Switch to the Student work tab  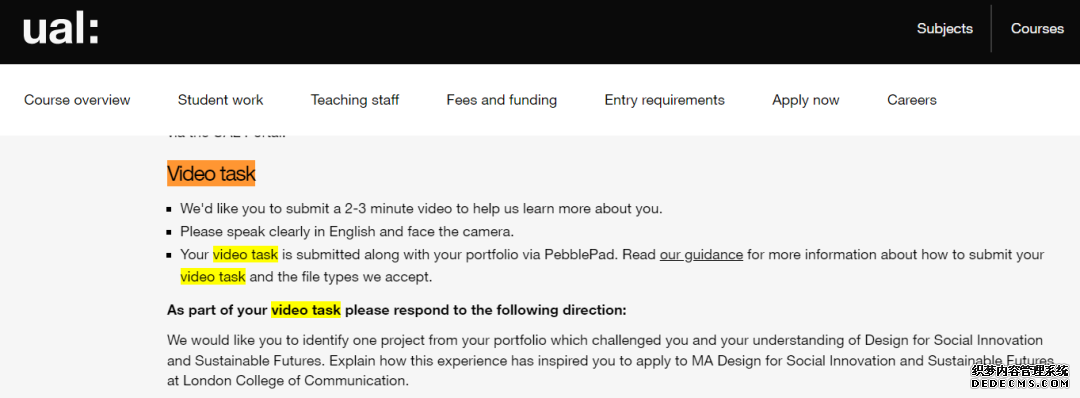click(x=220, y=100)
